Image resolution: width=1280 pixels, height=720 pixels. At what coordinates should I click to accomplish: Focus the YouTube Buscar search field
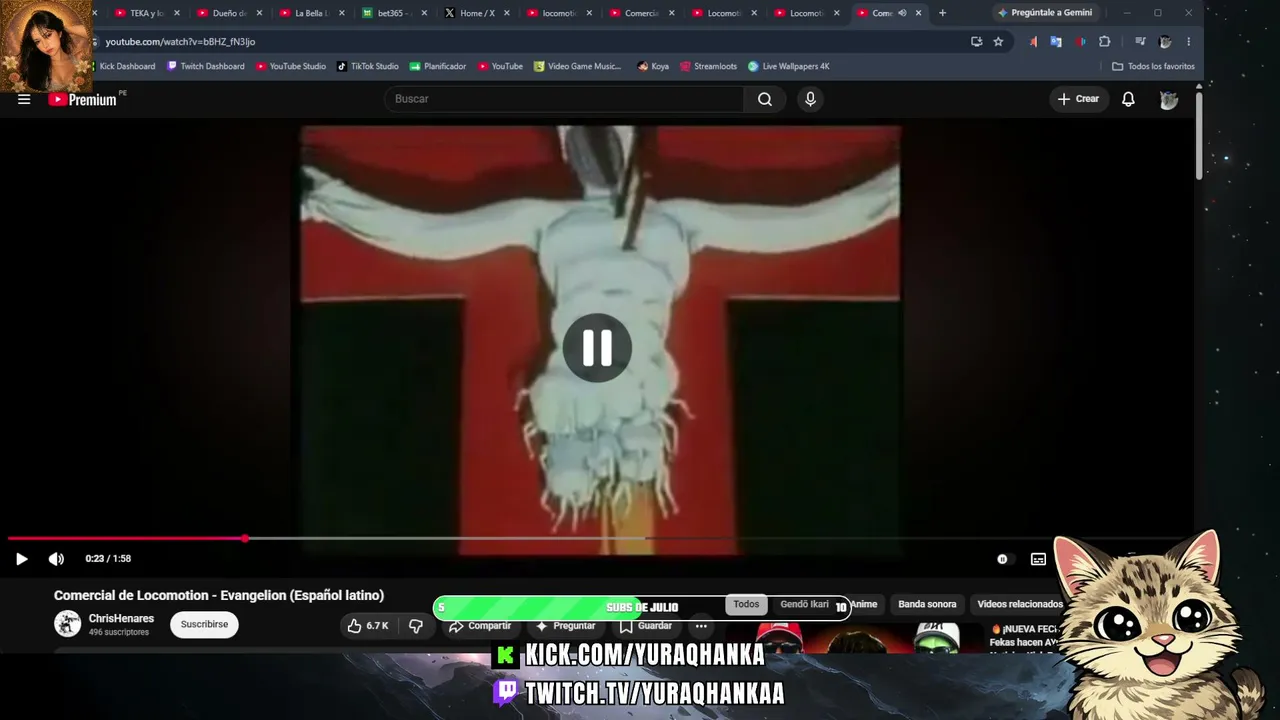(565, 99)
